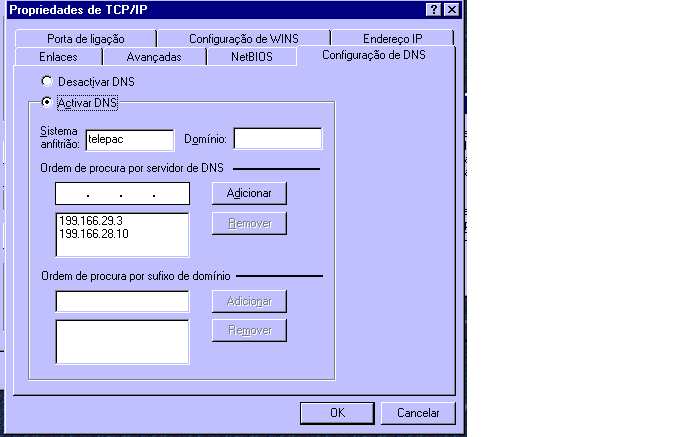700x437 pixels.
Task: Click Adicionar for DNS server
Action: 249,193
